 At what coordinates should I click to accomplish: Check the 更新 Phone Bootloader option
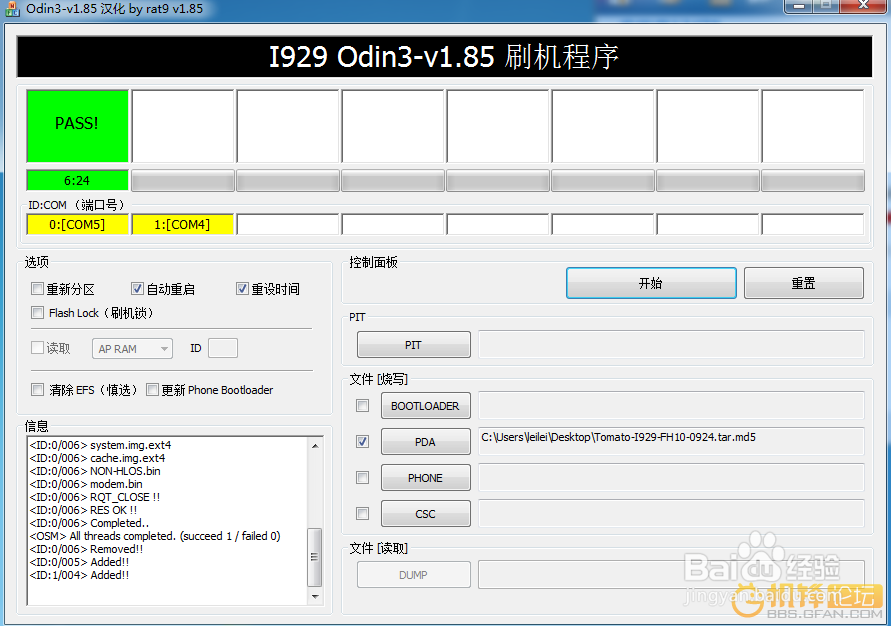154,389
